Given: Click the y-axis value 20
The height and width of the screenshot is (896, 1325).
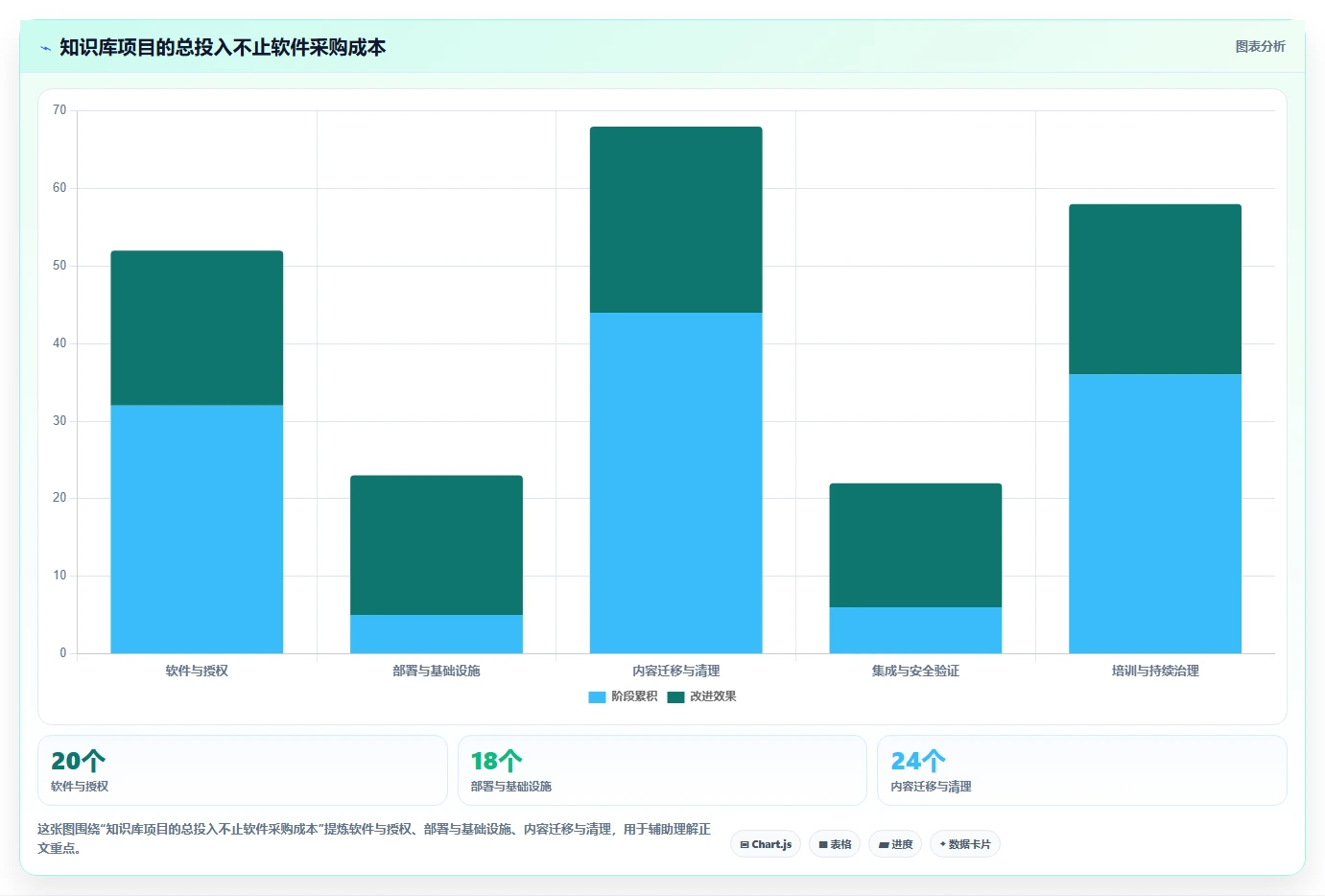Looking at the screenshot, I should (59, 498).
